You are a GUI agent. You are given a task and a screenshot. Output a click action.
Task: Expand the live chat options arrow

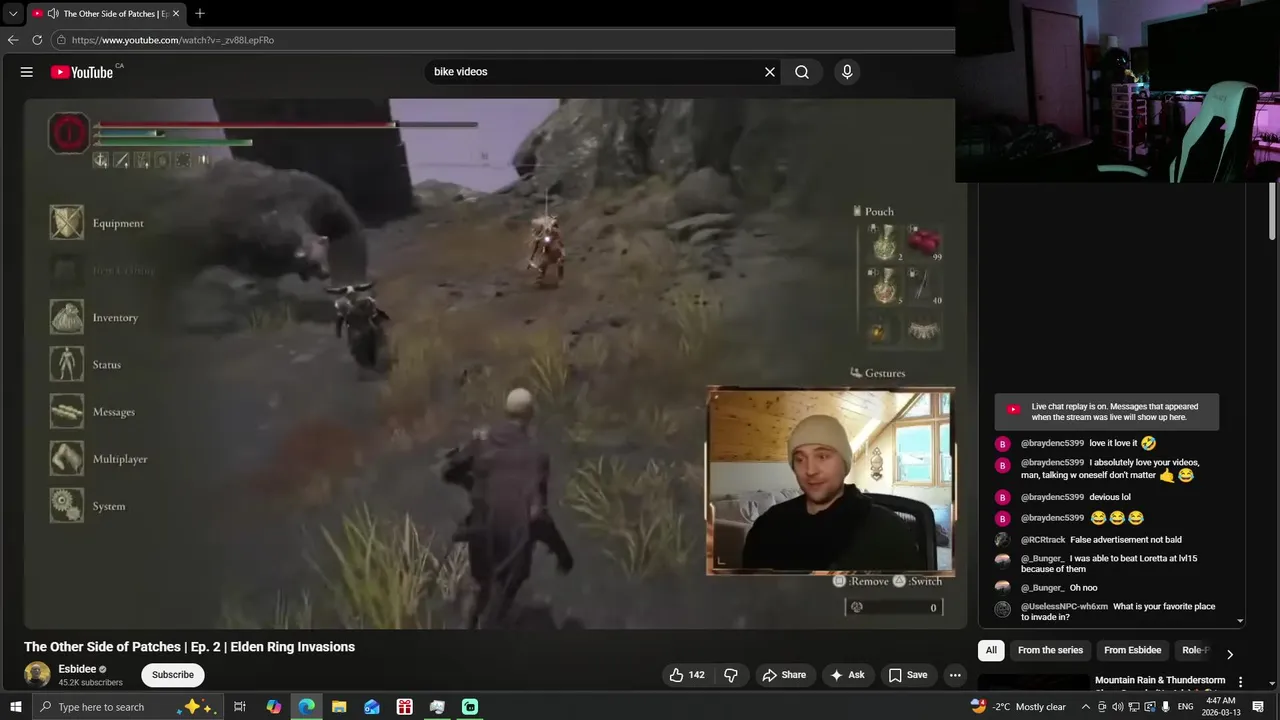click(1240, 621)
